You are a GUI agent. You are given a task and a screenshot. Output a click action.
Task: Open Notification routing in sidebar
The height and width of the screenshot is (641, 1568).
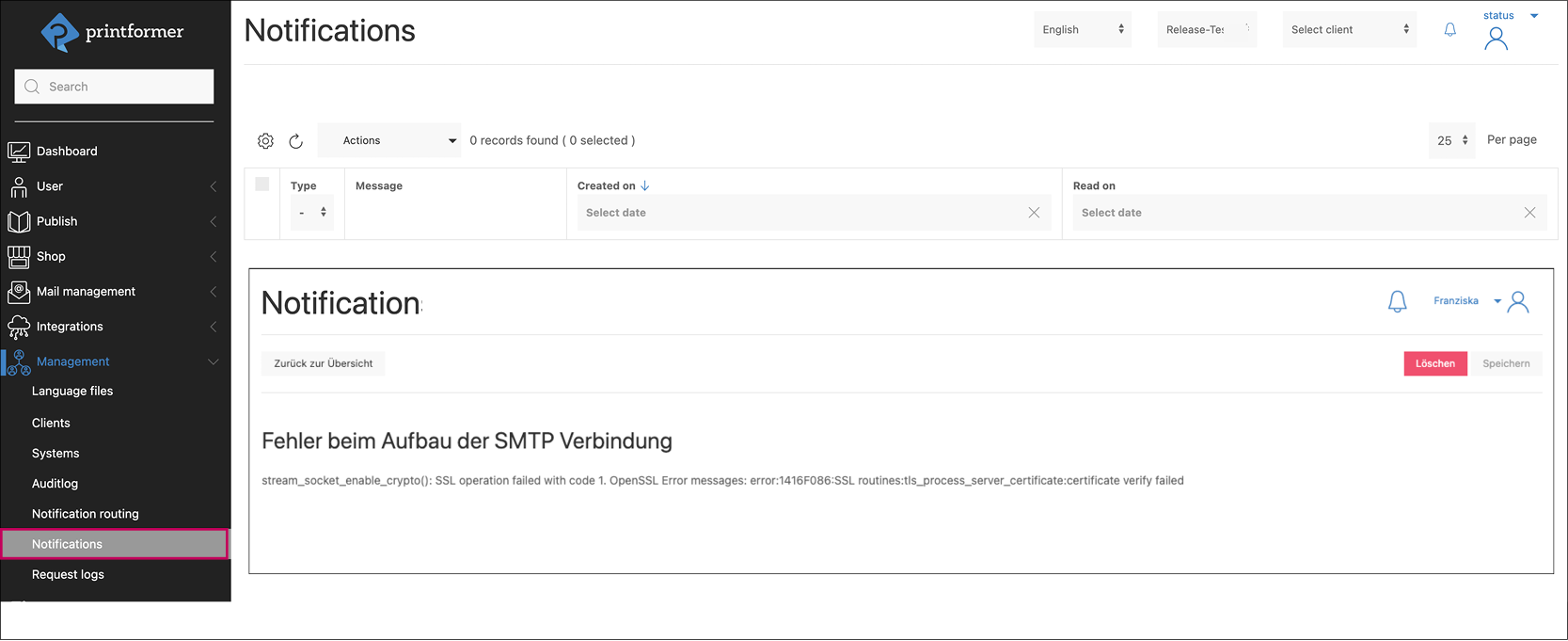click(86, 514)
